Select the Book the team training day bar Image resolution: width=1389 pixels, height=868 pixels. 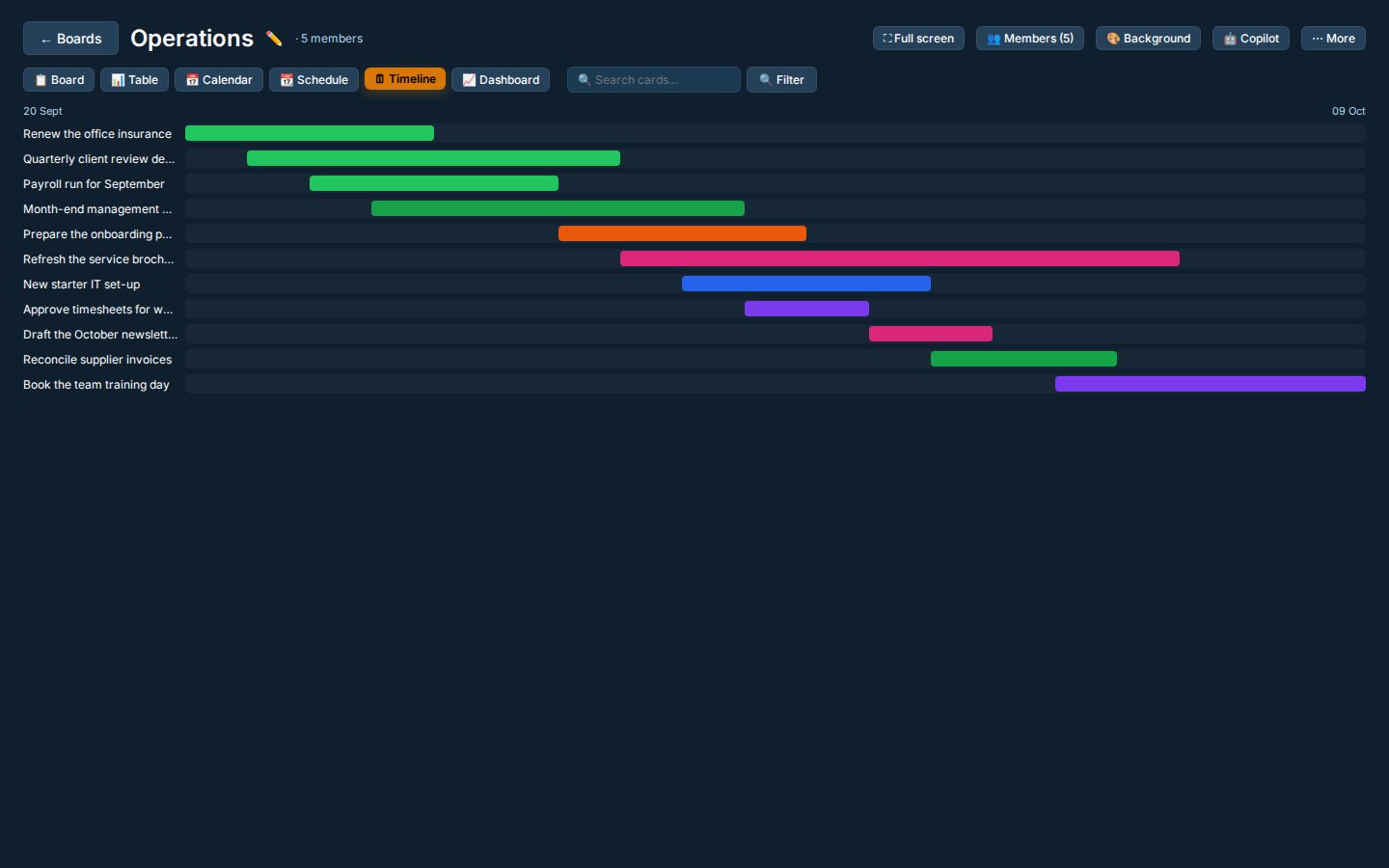pos(1211,384)
